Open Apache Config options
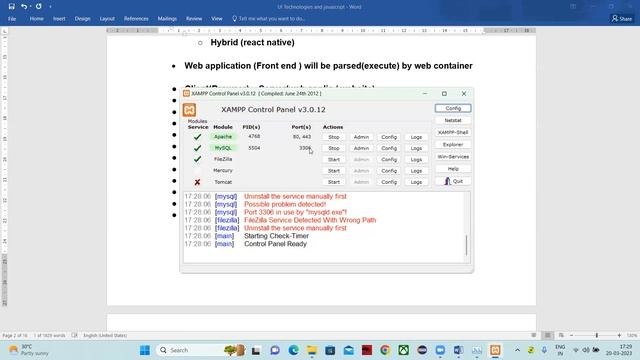This screenshot has width=640, height=360. [x=389, y=137]
